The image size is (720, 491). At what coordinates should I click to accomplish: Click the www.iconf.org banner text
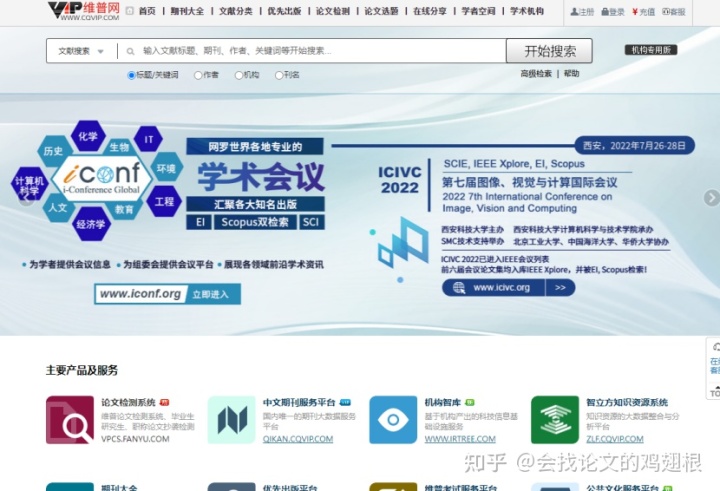[x=141, y=294]
